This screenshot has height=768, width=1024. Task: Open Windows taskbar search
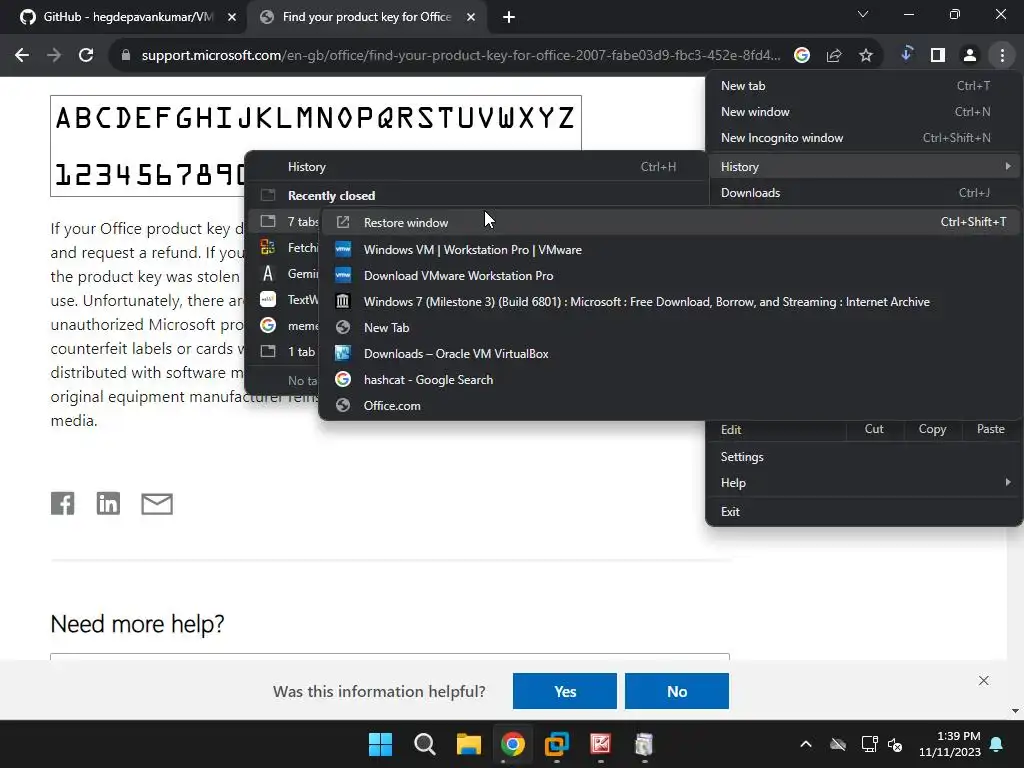tap(424, 744)
